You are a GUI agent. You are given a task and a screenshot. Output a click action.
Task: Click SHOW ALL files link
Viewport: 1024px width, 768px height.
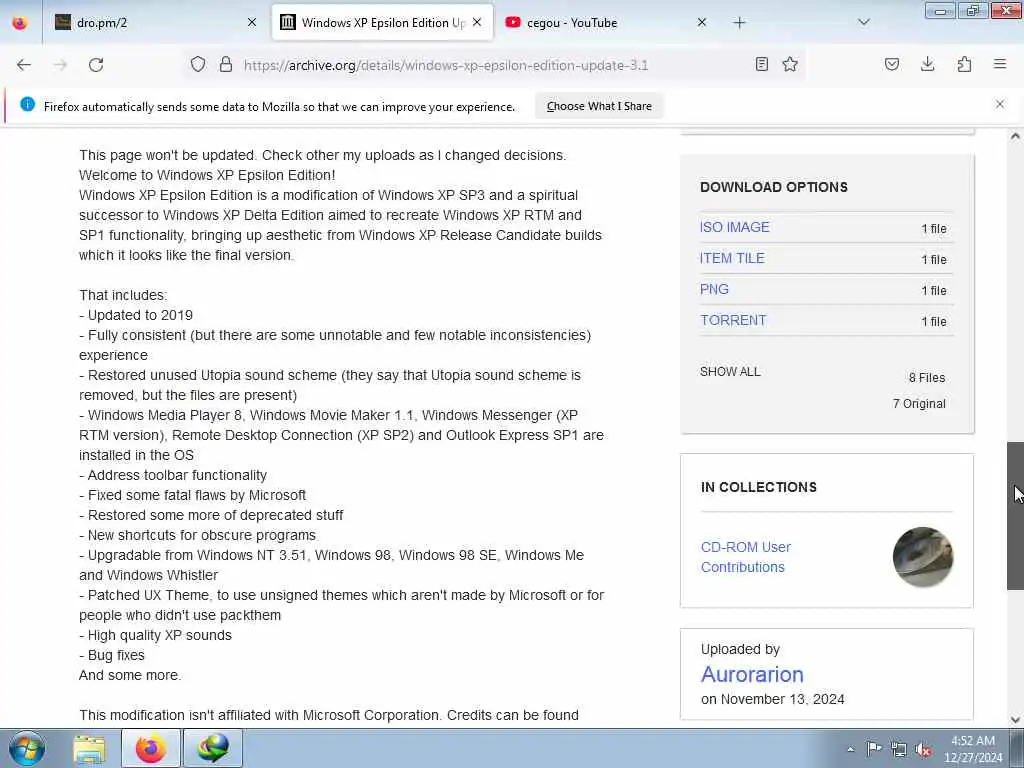730,372
